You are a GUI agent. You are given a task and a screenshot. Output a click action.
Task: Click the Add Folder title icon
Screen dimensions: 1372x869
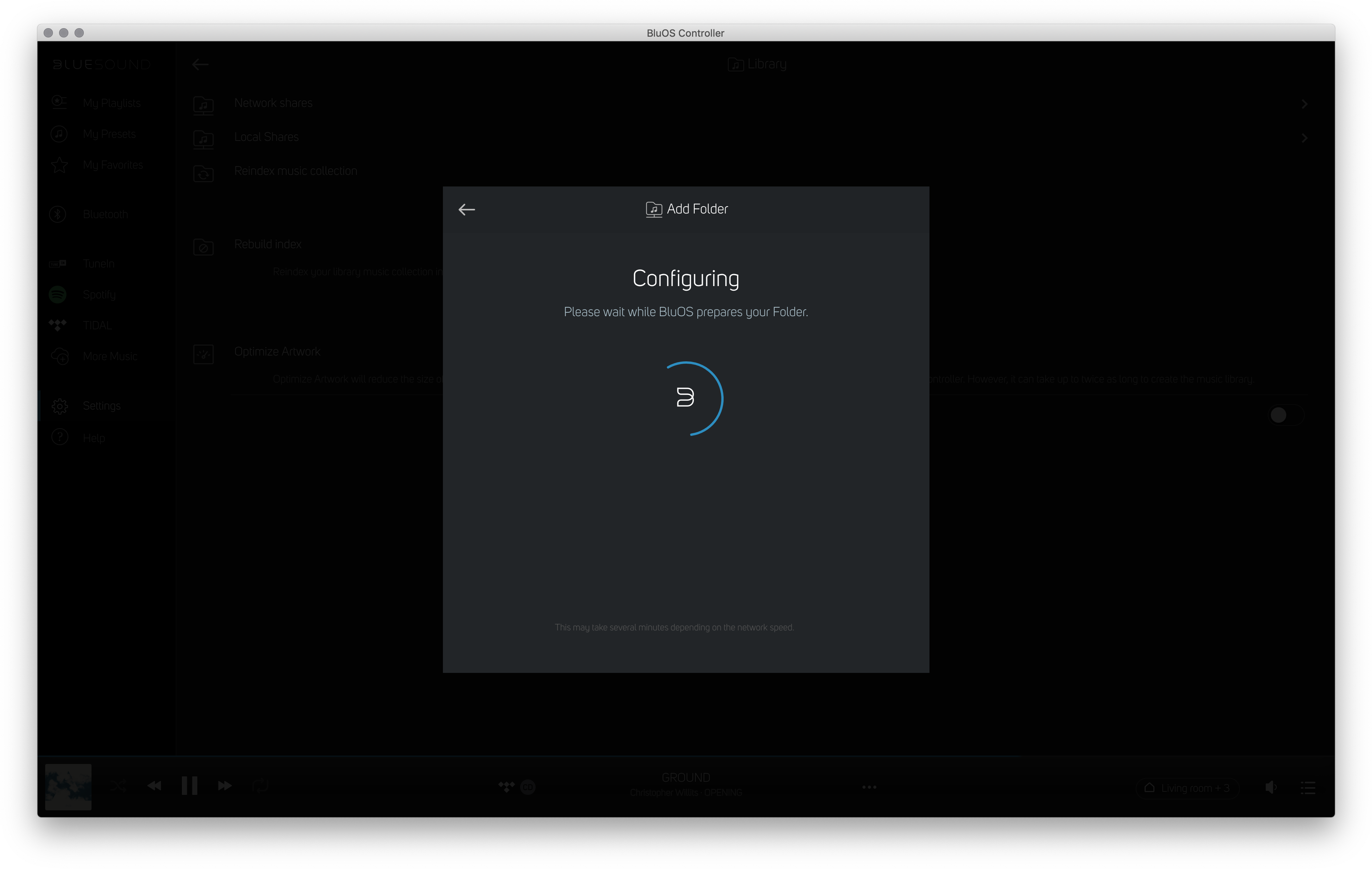click(653, 210)
